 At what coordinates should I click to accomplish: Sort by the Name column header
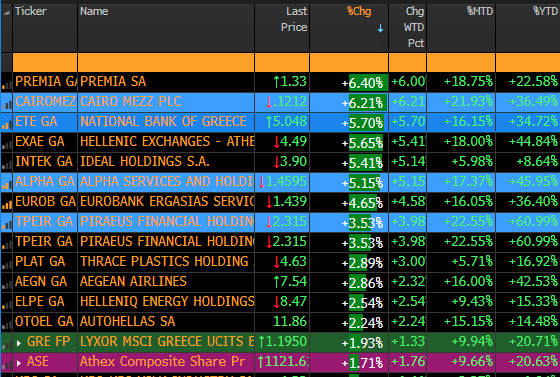click(x=166, y=28)
